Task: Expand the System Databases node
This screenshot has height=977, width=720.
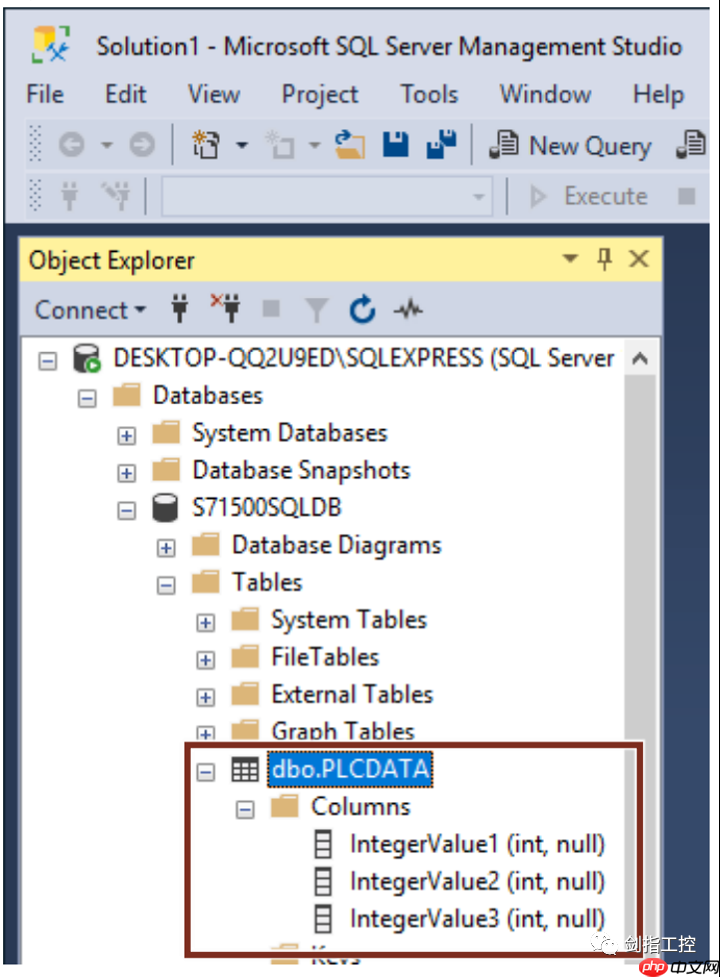Action: tap(126, 436)
